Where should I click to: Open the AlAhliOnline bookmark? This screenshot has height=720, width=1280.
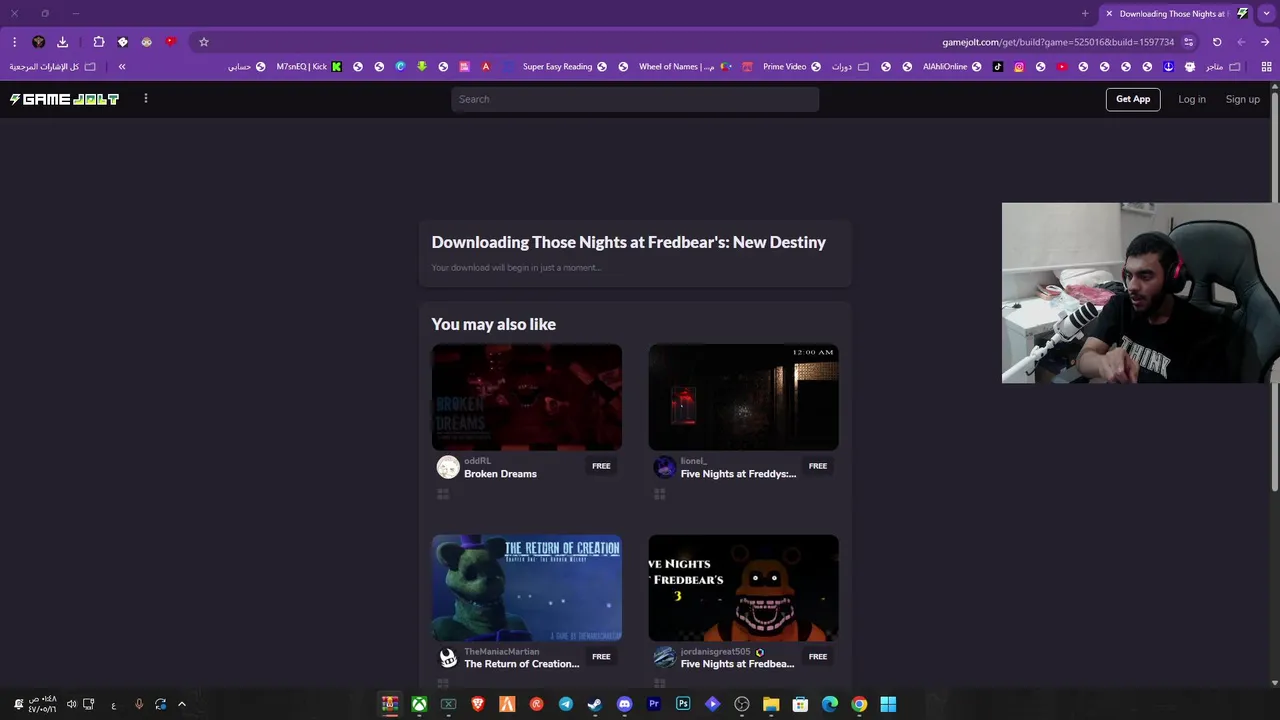point(952,67)
